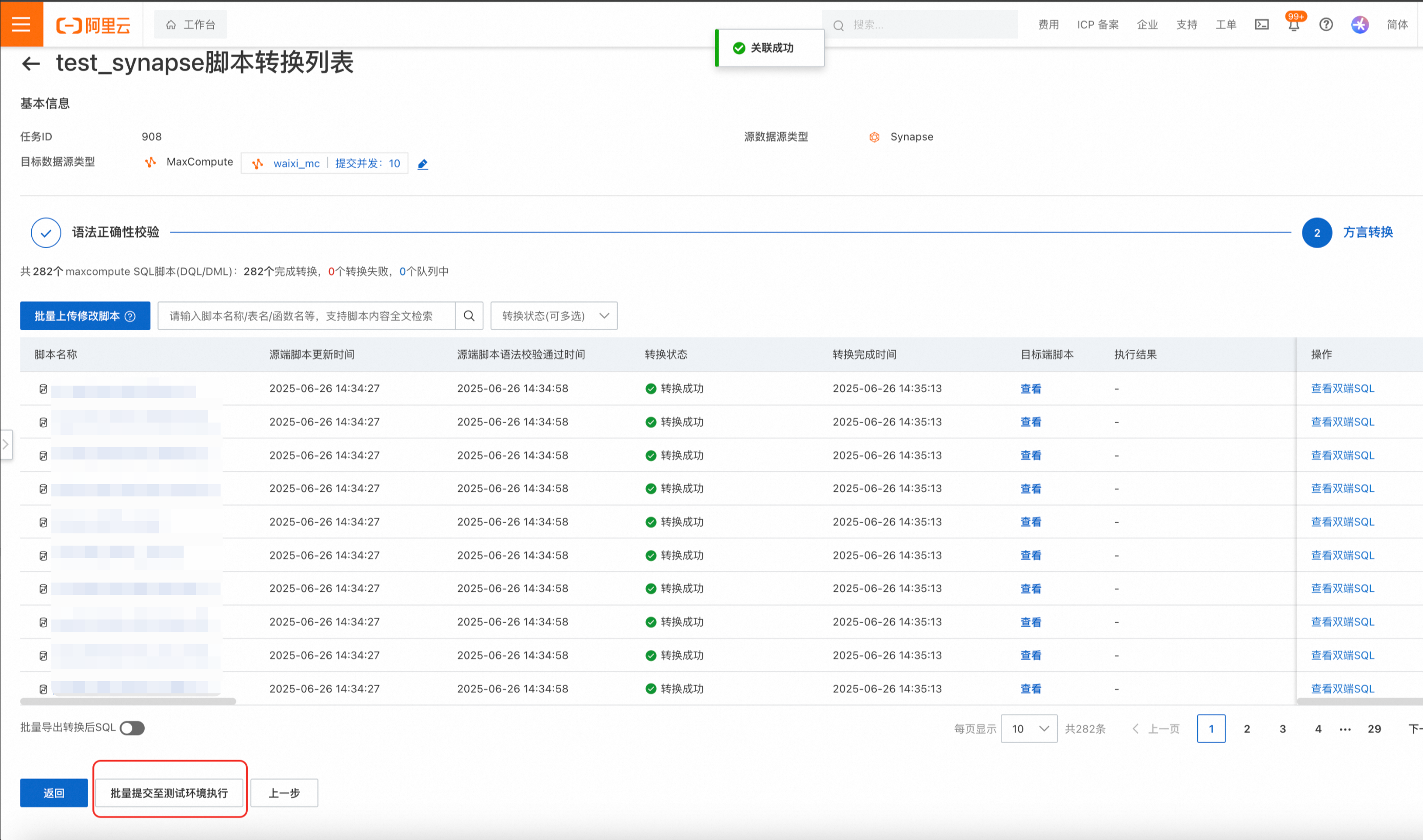Open the 转换状态(可多选) filter dropdown
This screenshot has width=1423, height=840.
pyautogui.click(x=554, y=316)
